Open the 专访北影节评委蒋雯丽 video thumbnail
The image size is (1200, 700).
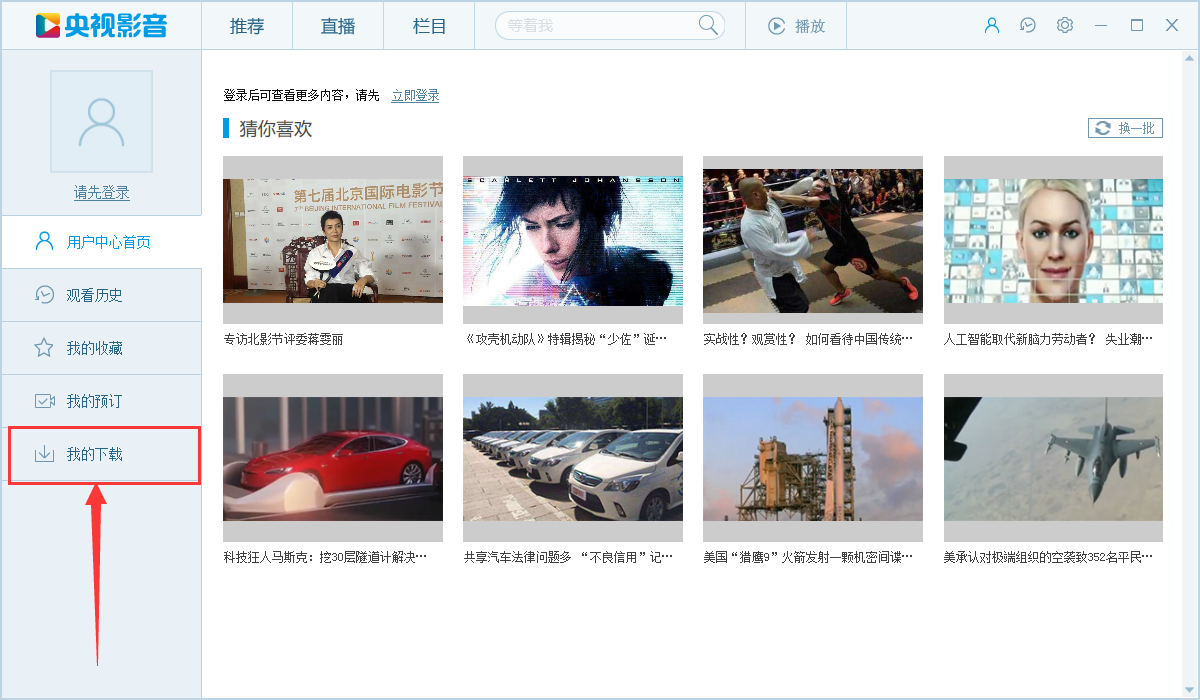333,240
